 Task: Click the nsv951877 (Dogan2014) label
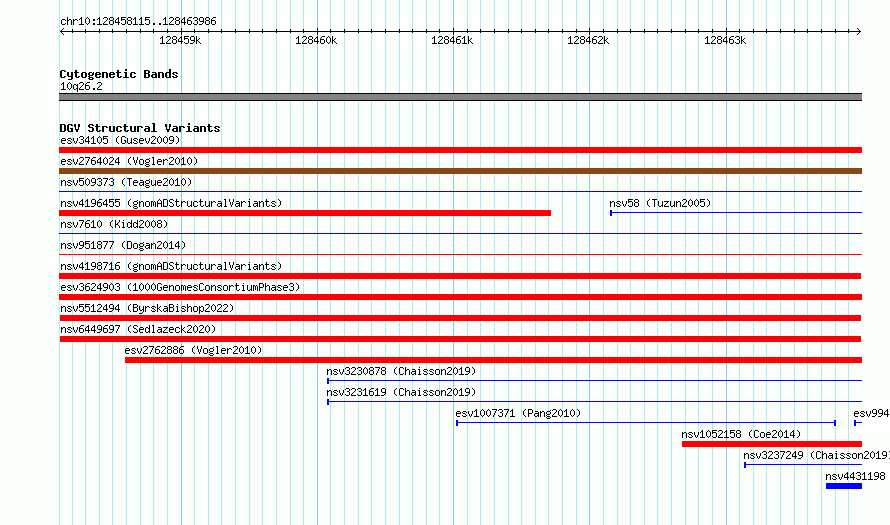(123, 245)
